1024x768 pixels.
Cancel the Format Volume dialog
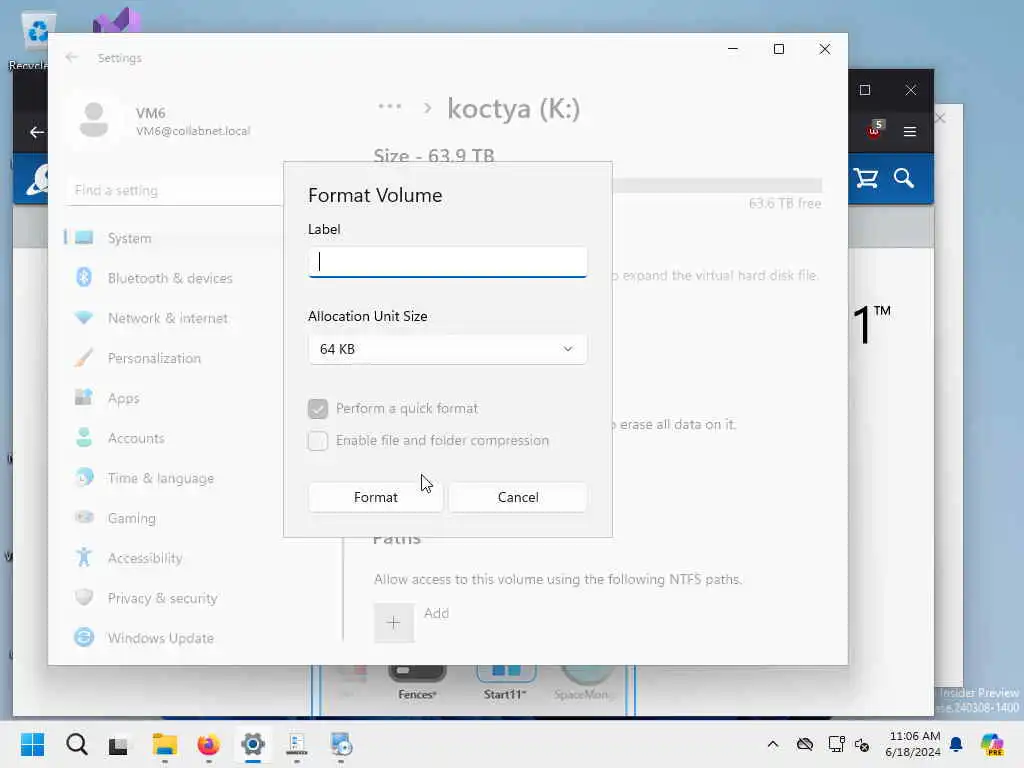pyautogui.click(x=518, y=497)
